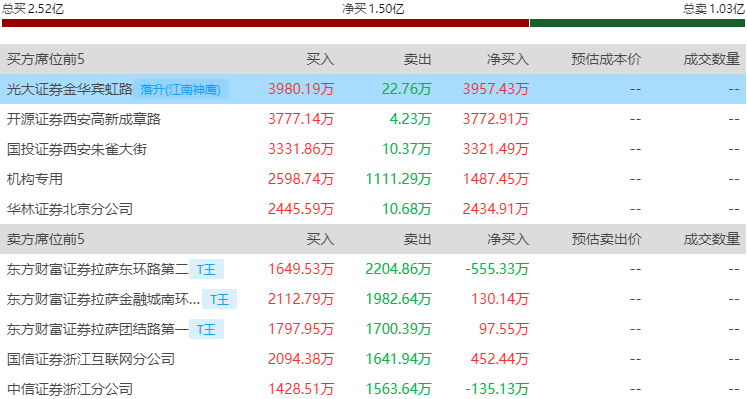
Task: Click T王 tag beside 拉萨金融城南环
Action: click(x=220, y=299)
